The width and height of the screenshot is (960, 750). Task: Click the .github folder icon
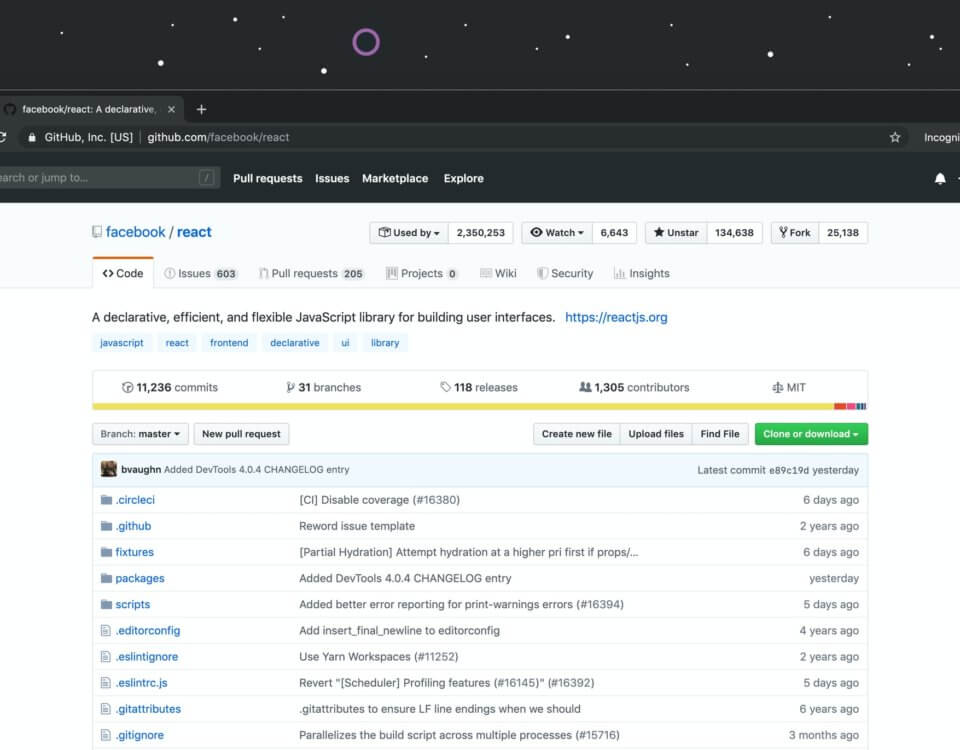(107, 526)
